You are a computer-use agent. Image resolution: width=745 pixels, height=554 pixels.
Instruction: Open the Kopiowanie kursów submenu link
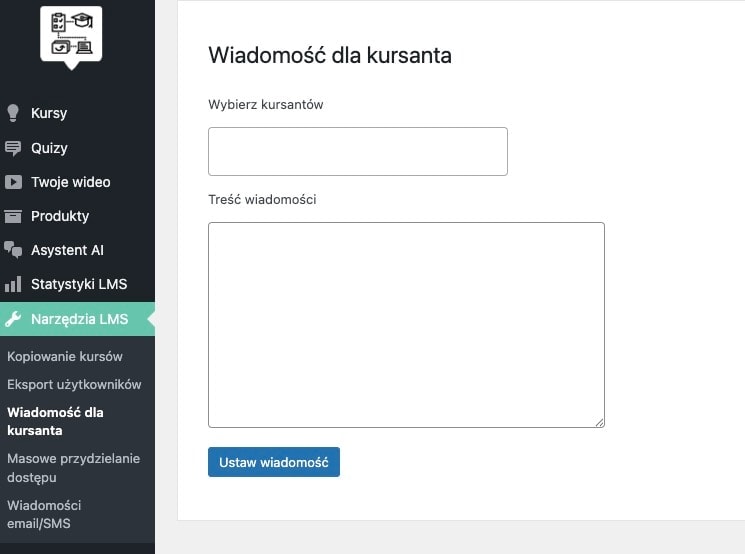tap(65, 356)
